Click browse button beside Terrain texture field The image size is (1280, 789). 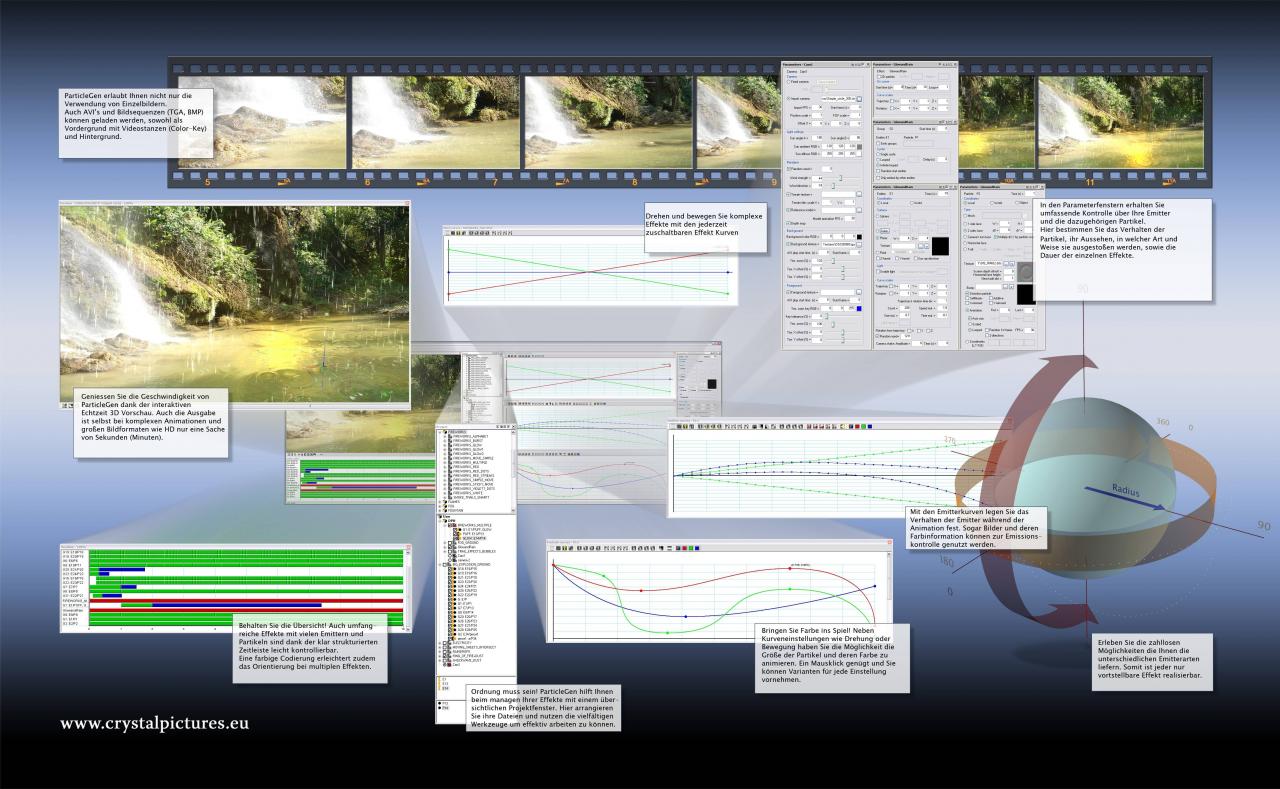tap(859, 194)
